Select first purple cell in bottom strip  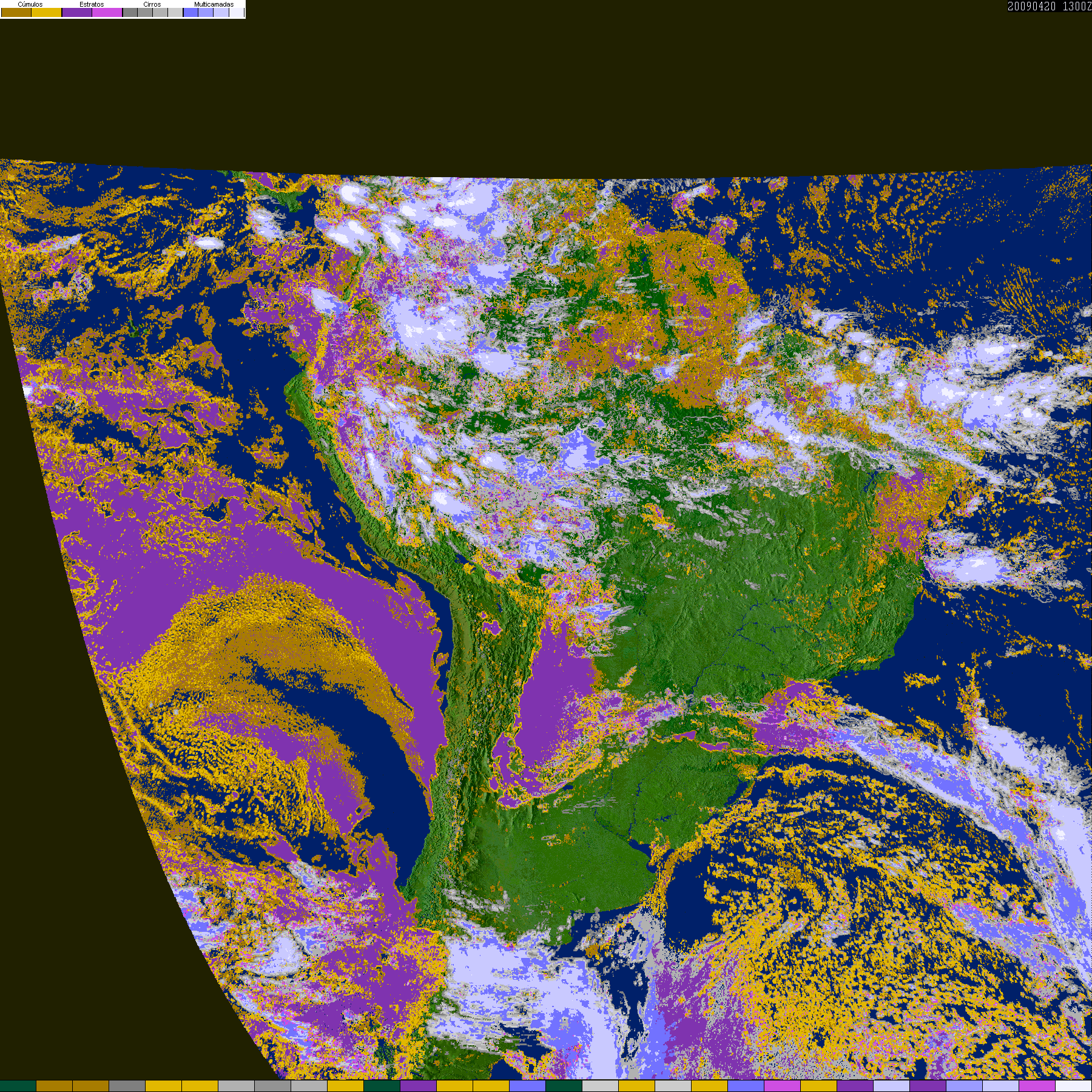tap(418, 1086)
